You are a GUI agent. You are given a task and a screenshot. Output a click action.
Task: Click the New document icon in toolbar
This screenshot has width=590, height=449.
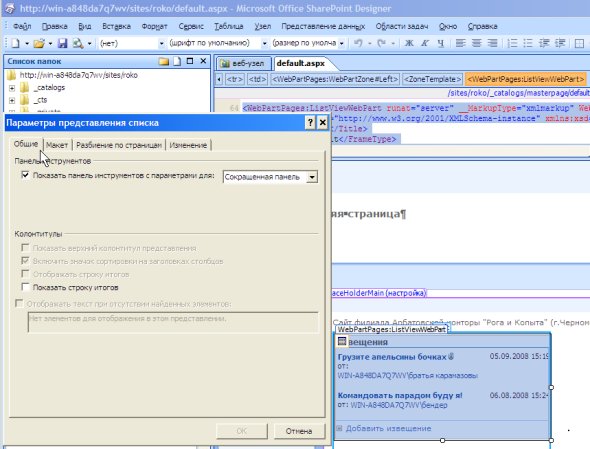coord(15,43)
